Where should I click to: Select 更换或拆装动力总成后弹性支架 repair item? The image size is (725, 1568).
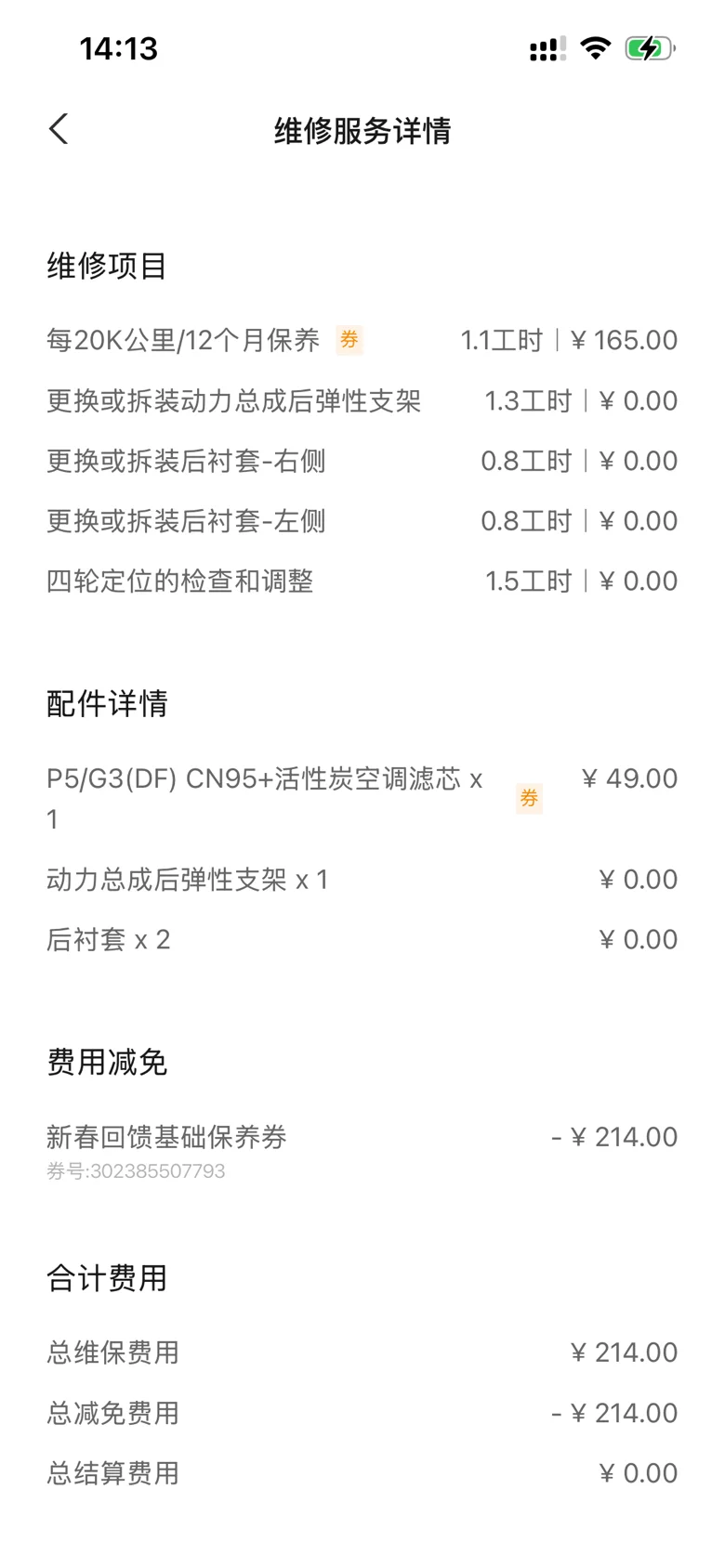[x=233, y=401]
